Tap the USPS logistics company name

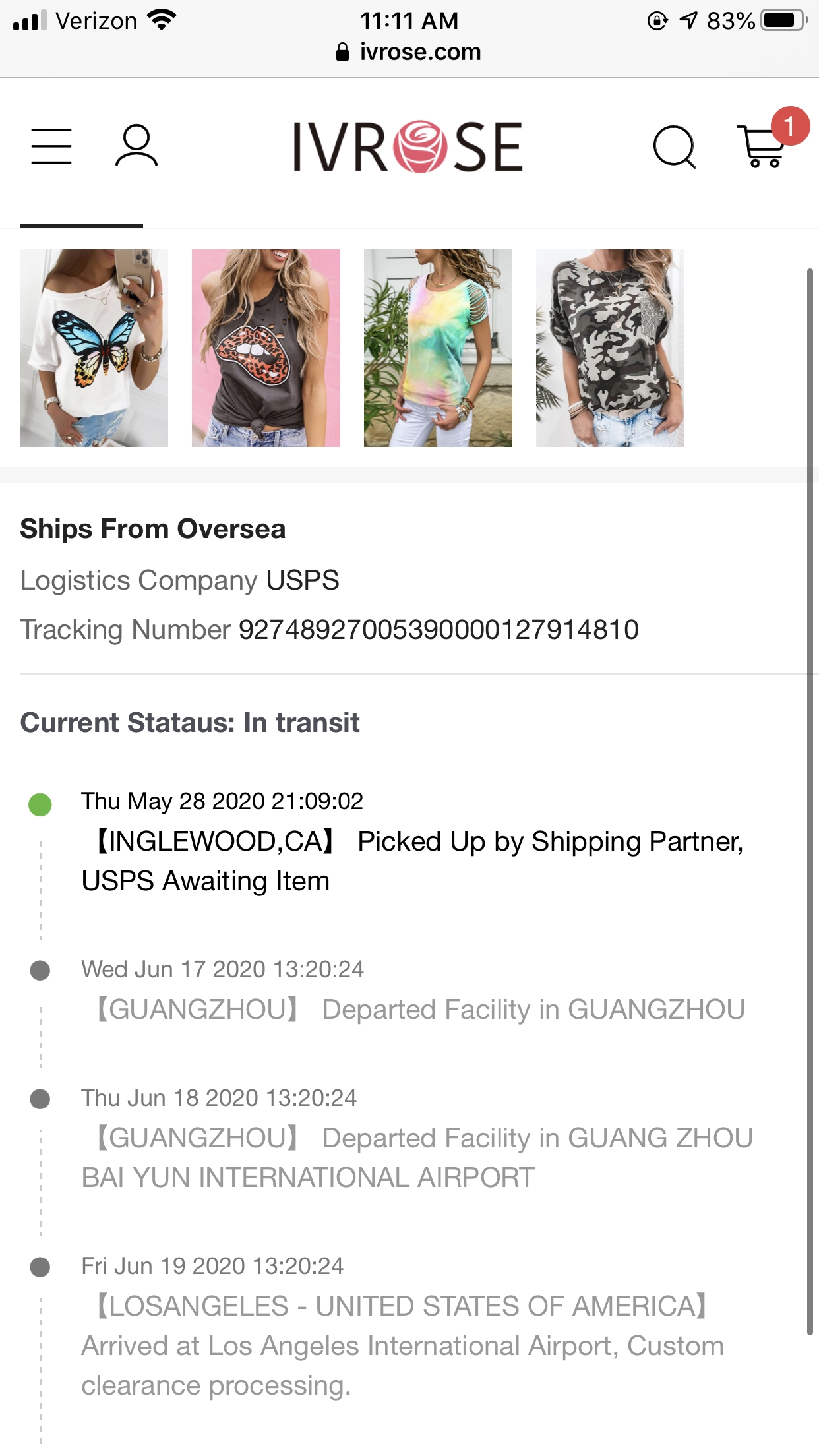click(303, 580)
